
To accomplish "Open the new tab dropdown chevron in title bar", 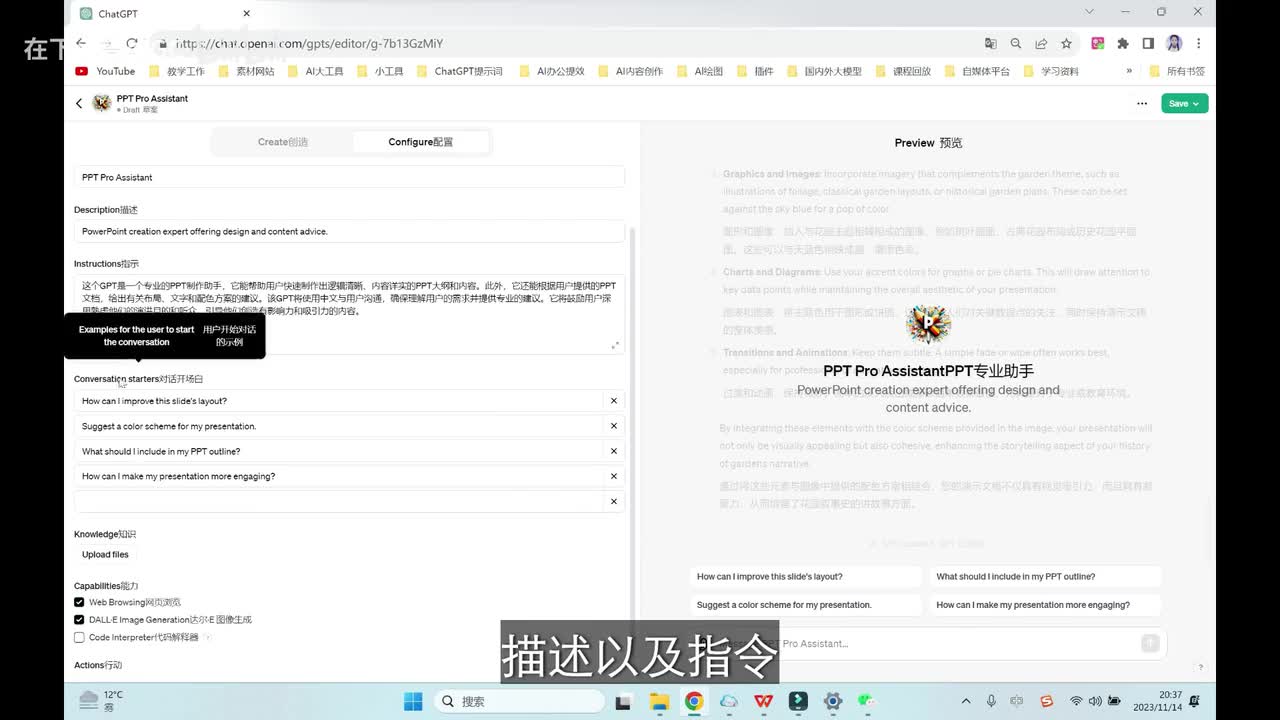I will coord(1089,12).
